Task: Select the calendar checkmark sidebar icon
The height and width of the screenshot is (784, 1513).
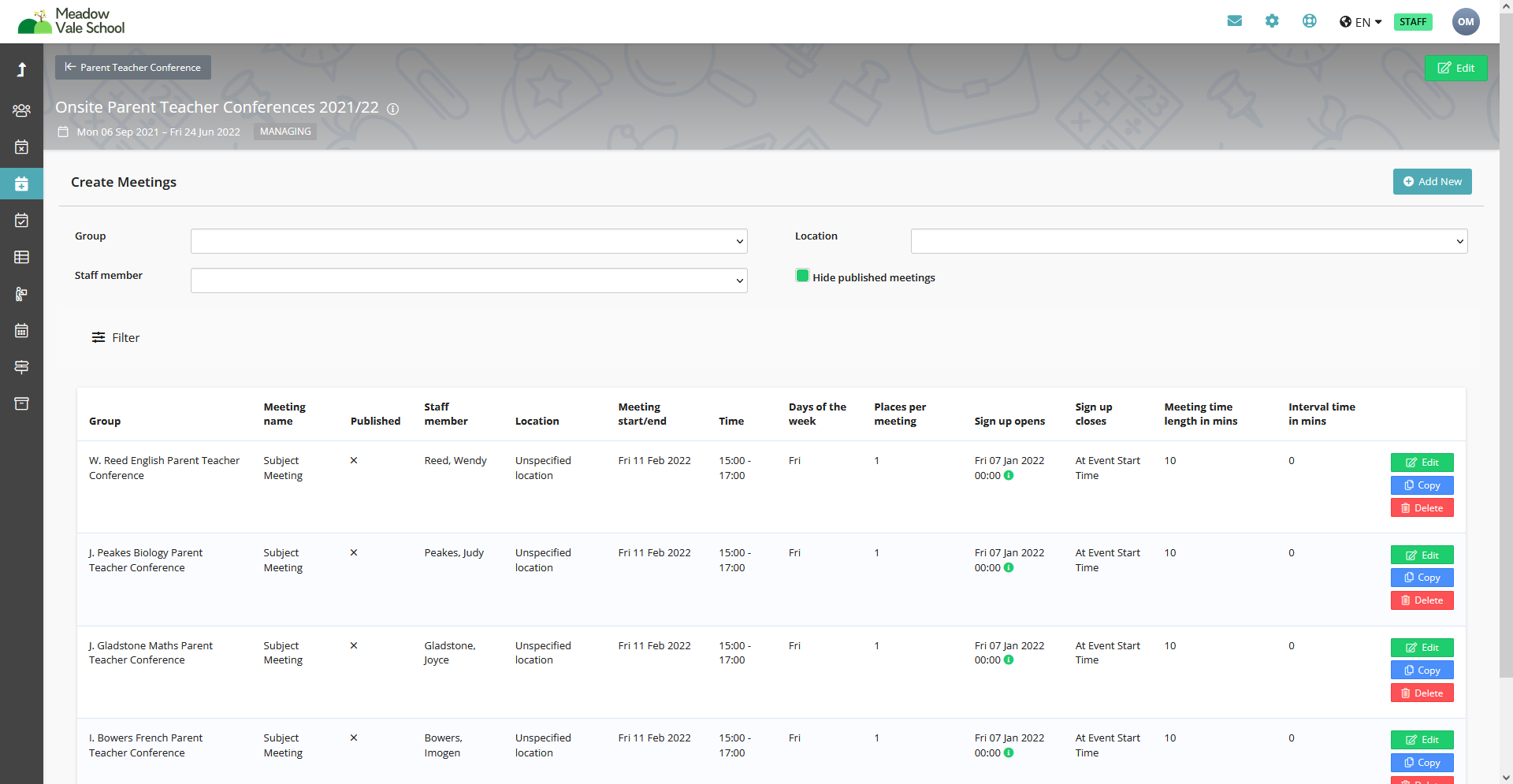Action: tap(21, 221)
